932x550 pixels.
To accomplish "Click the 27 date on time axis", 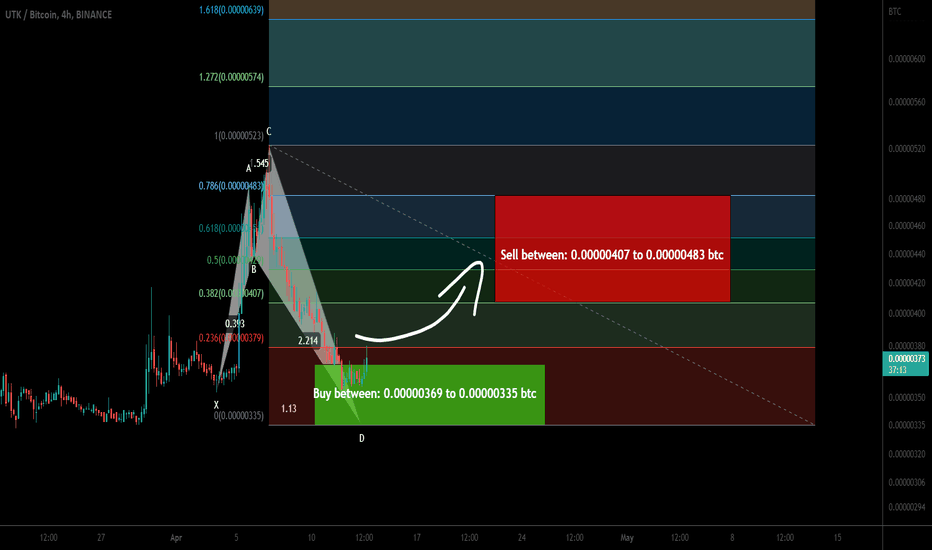I will coord(101,538).
